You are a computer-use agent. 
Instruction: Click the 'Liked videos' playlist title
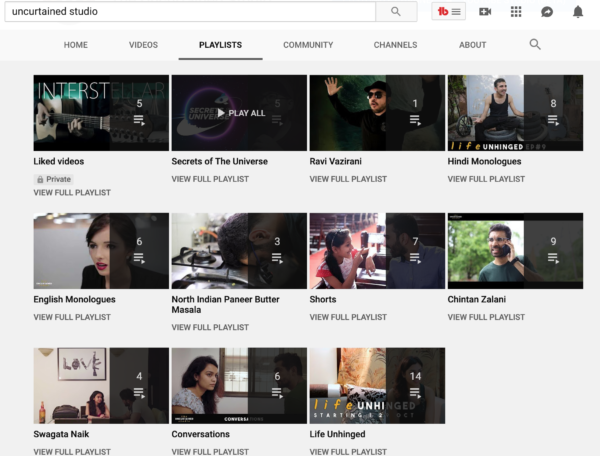click(x=59, y=161)
